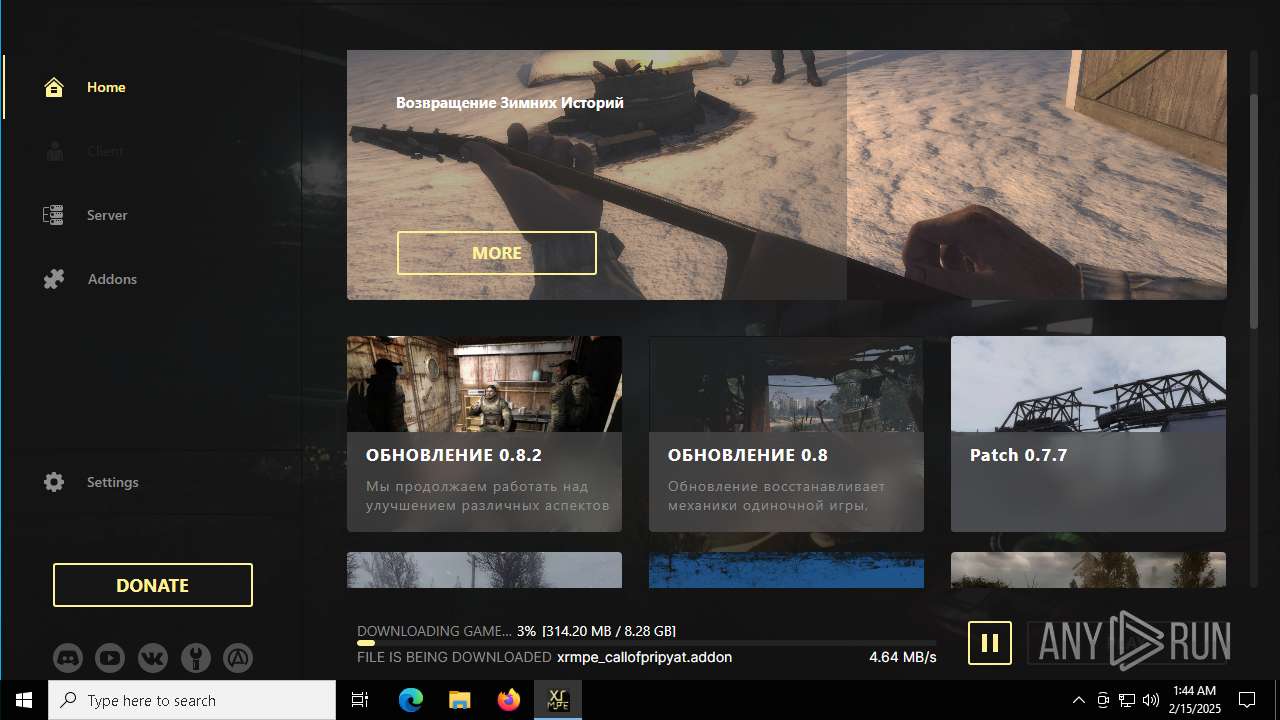Click the Settings gear icon
This screenshot has width=1280, height=720.
point(54,482)
